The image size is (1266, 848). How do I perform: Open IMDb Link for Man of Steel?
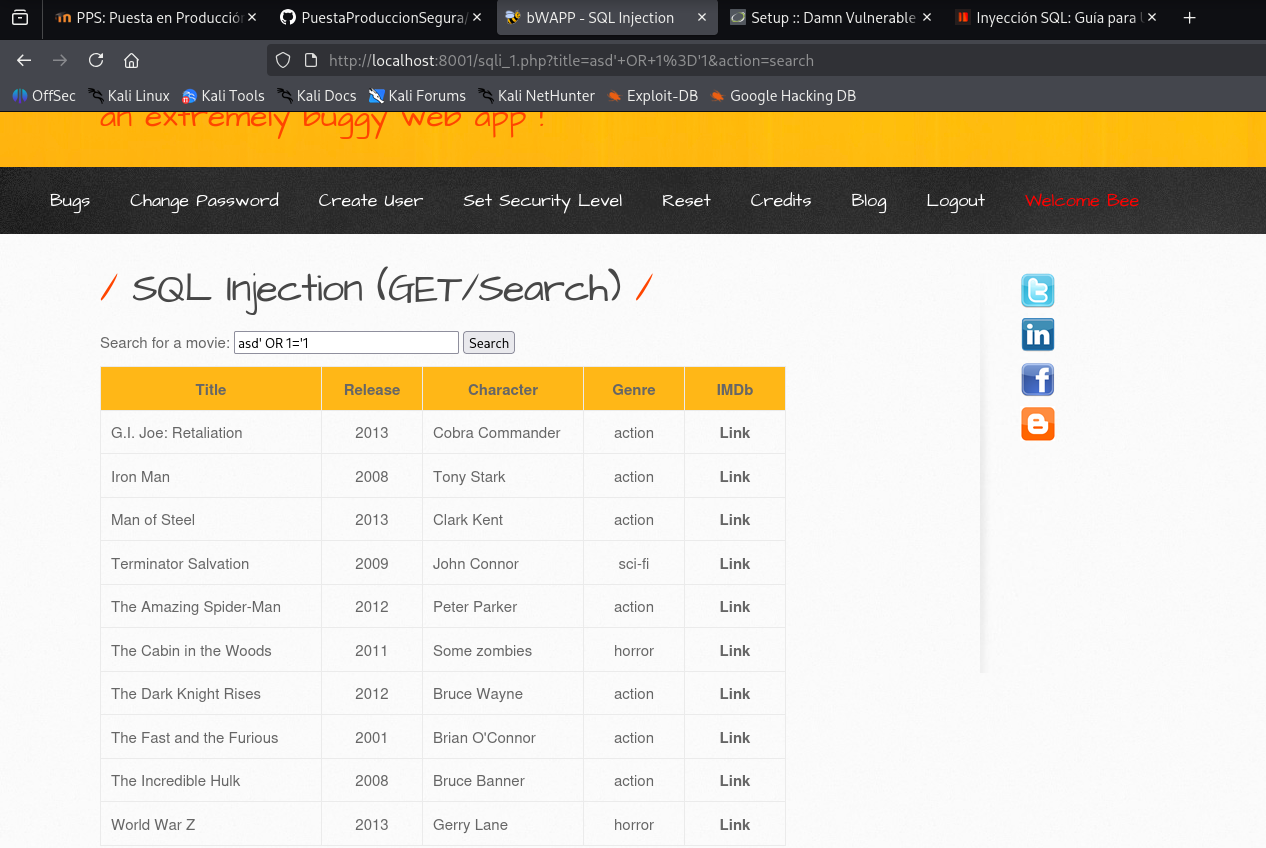tap(735, 520)
